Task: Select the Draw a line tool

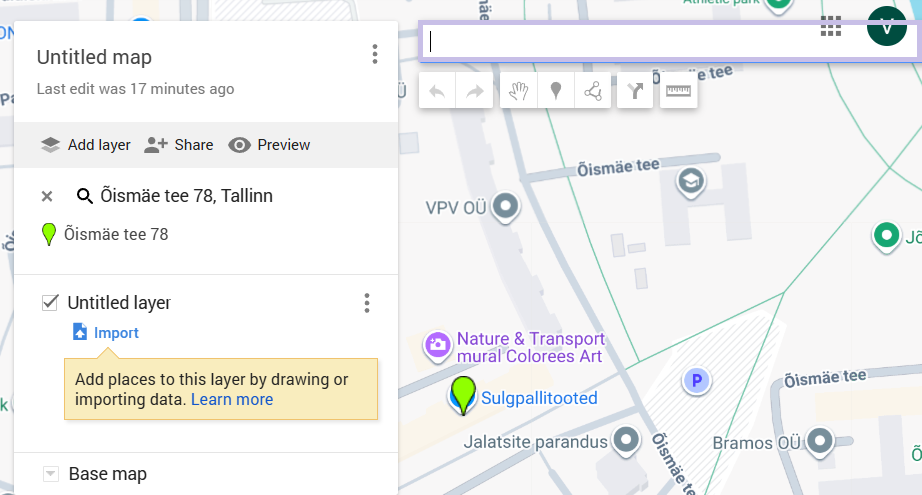Action: tap(593, 92)
